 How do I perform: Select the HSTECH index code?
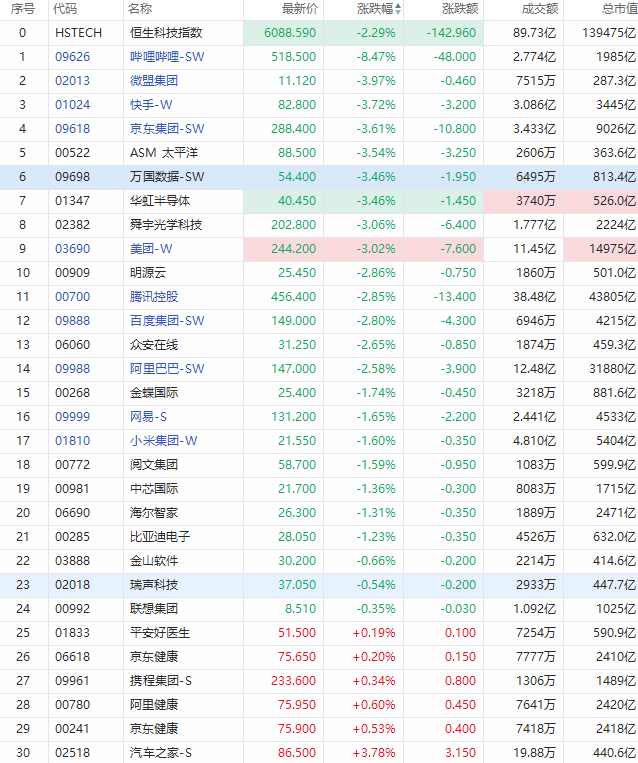point(78,33)
